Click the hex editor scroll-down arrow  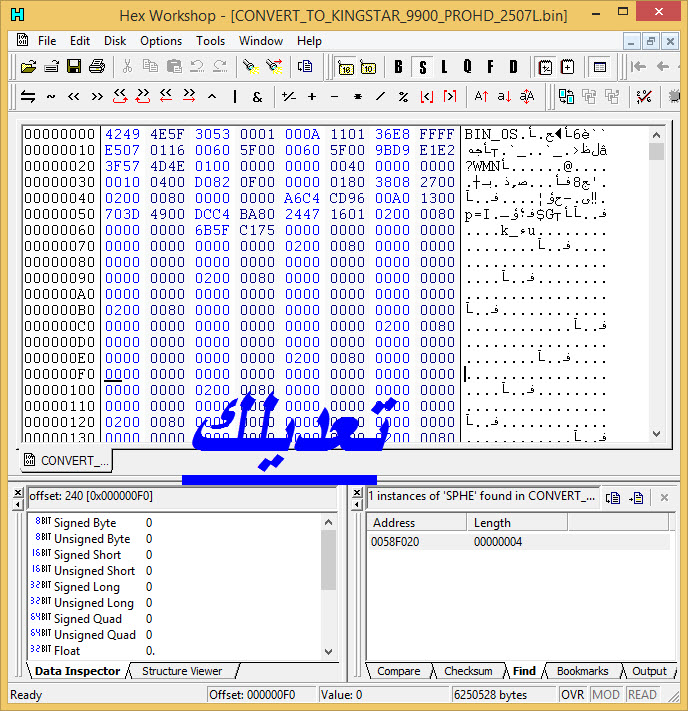(656, 433)
